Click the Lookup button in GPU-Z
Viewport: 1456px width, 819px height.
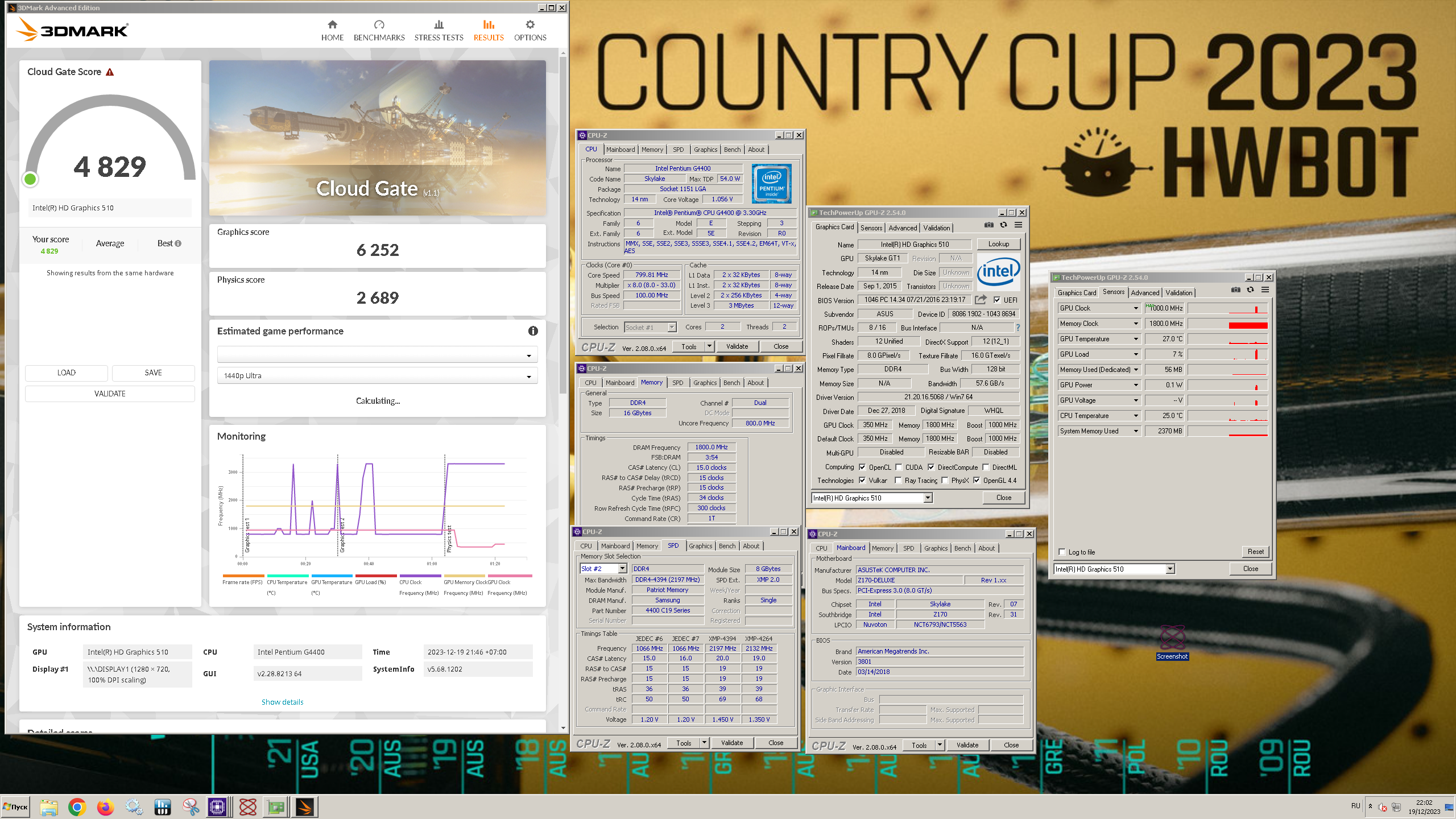pos(999,244)
